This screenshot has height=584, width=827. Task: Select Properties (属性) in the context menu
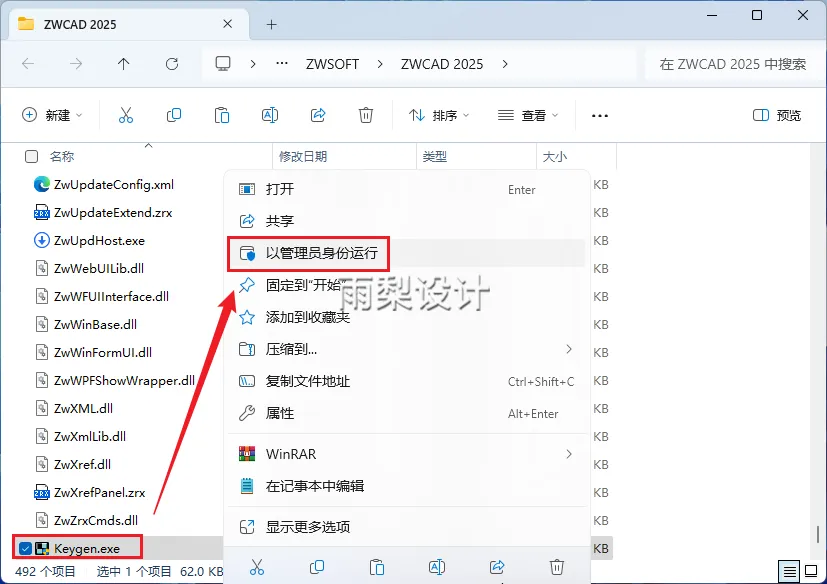(407, 413)
